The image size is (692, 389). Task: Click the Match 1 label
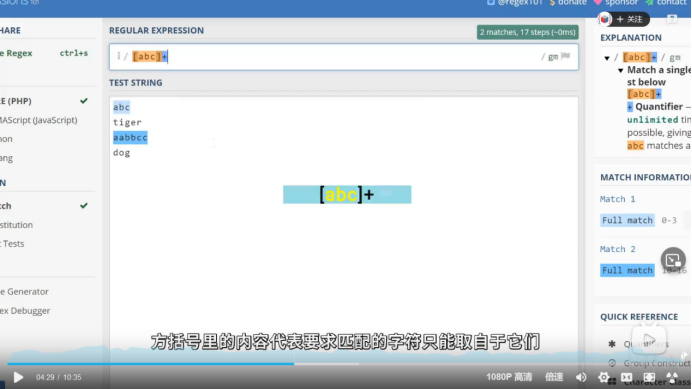pos(617,199)
